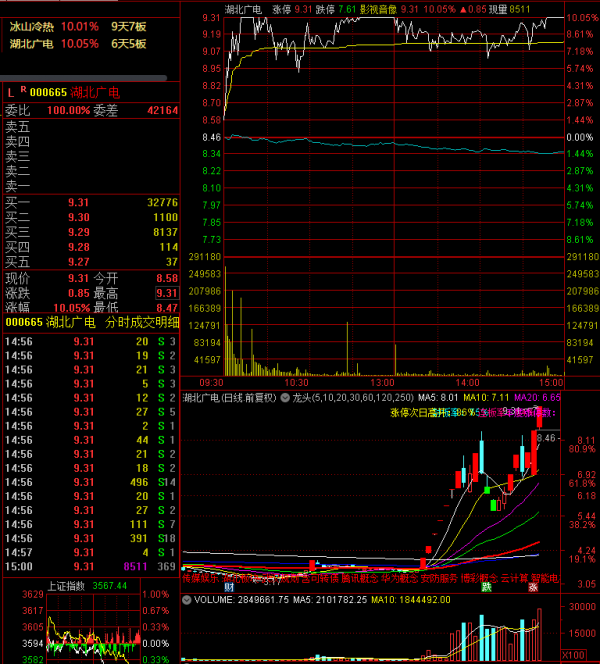Click the 上证指数 mini chart
600x664 pixels.
click(x=90, y=627)
